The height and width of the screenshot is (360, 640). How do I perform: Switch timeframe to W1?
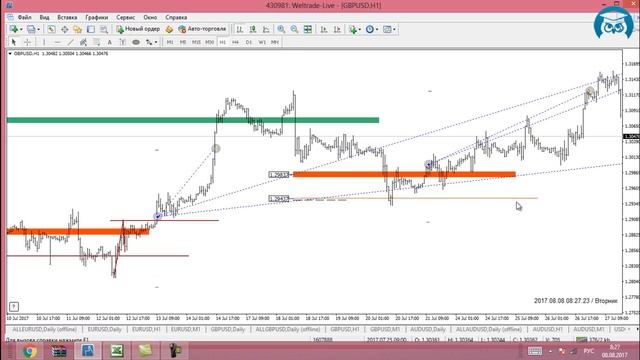coord(262,42)
